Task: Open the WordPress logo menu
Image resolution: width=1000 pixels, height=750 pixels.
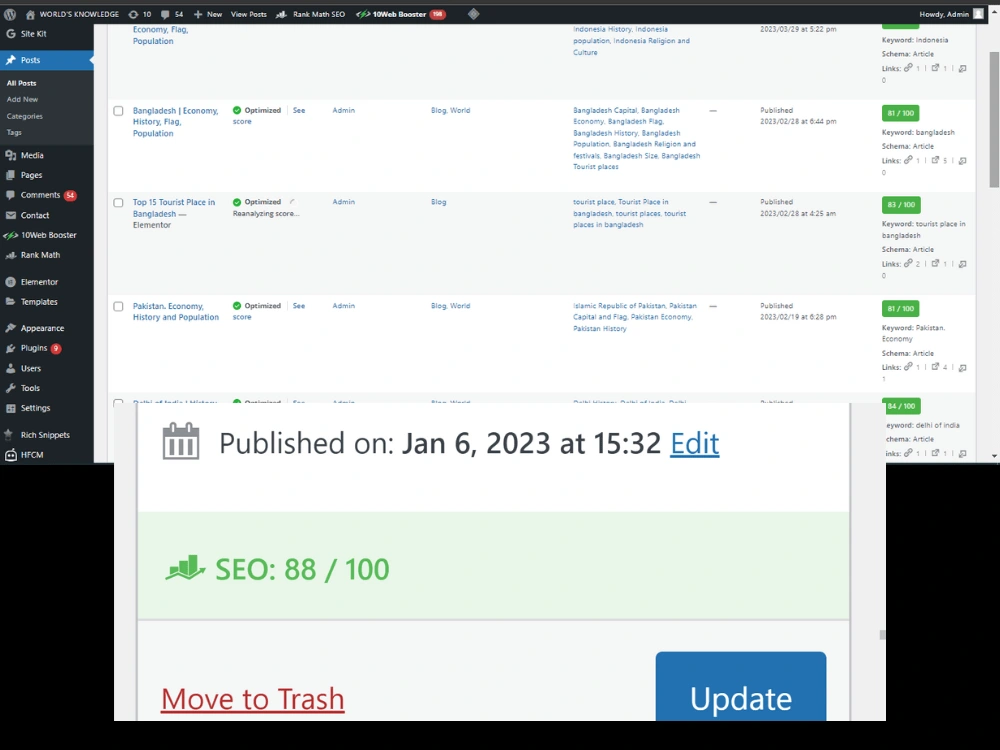Action: click(10, 14)
